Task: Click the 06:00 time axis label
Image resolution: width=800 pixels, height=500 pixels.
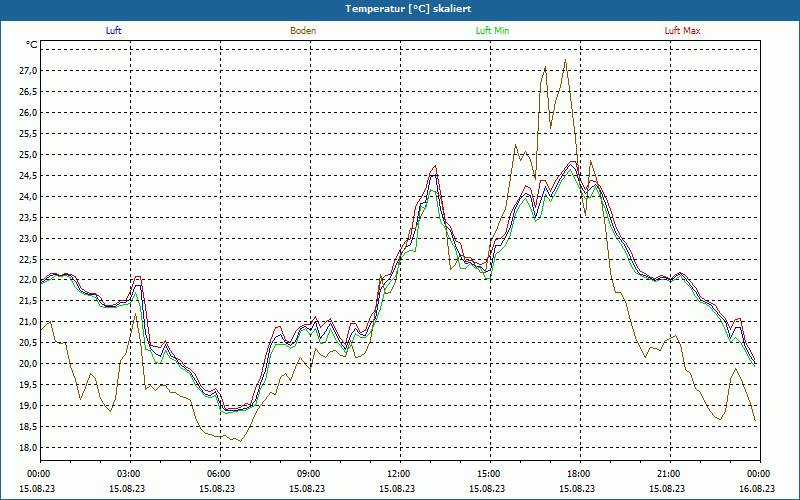Action: pos(219,474)
